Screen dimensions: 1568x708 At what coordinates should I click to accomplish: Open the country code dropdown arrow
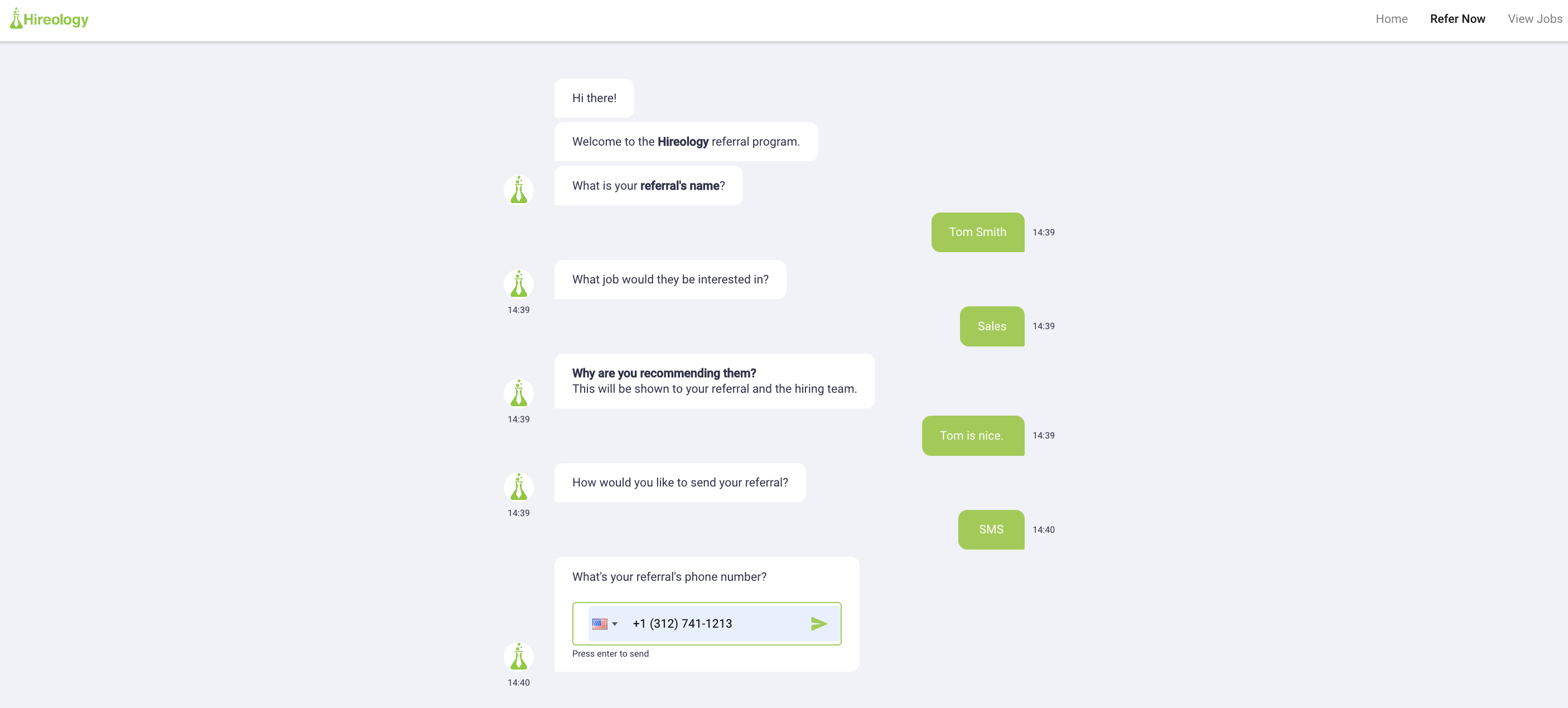pos(615,624)
